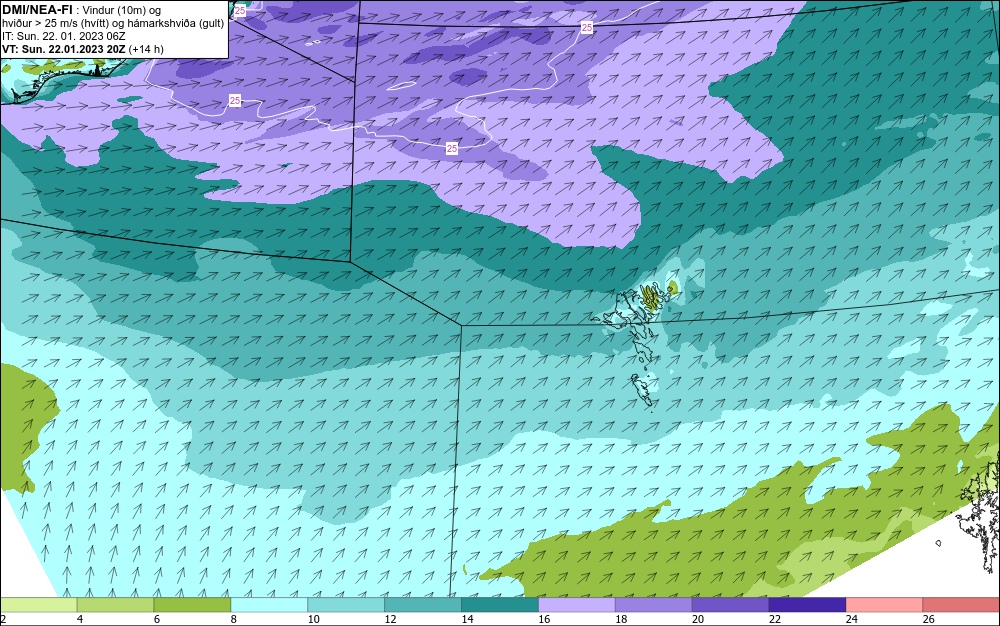Click the '(+14 h)' forecast offset text
The height and width of the screenshot is (626, 1000).
146,49
